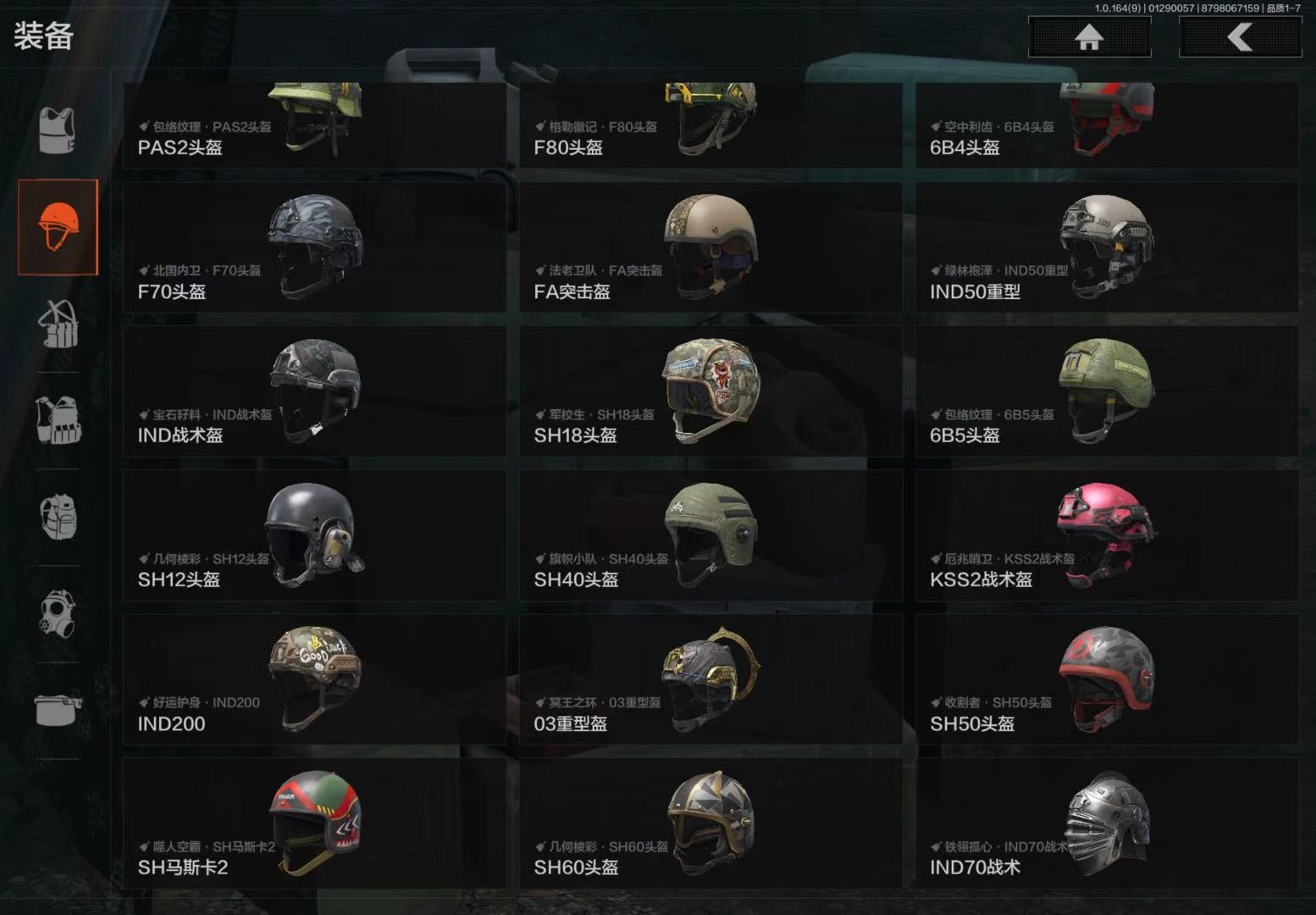This screenshot has width=1316, height=915.
Task: Choose the SH12头盔 black helmet
Action: [315, 535]
